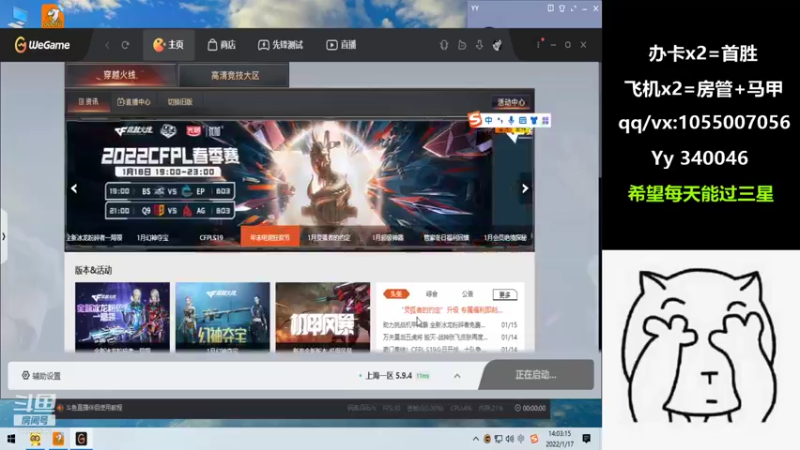
Task: Click the 更多 more button
Action: click(505, 294)
